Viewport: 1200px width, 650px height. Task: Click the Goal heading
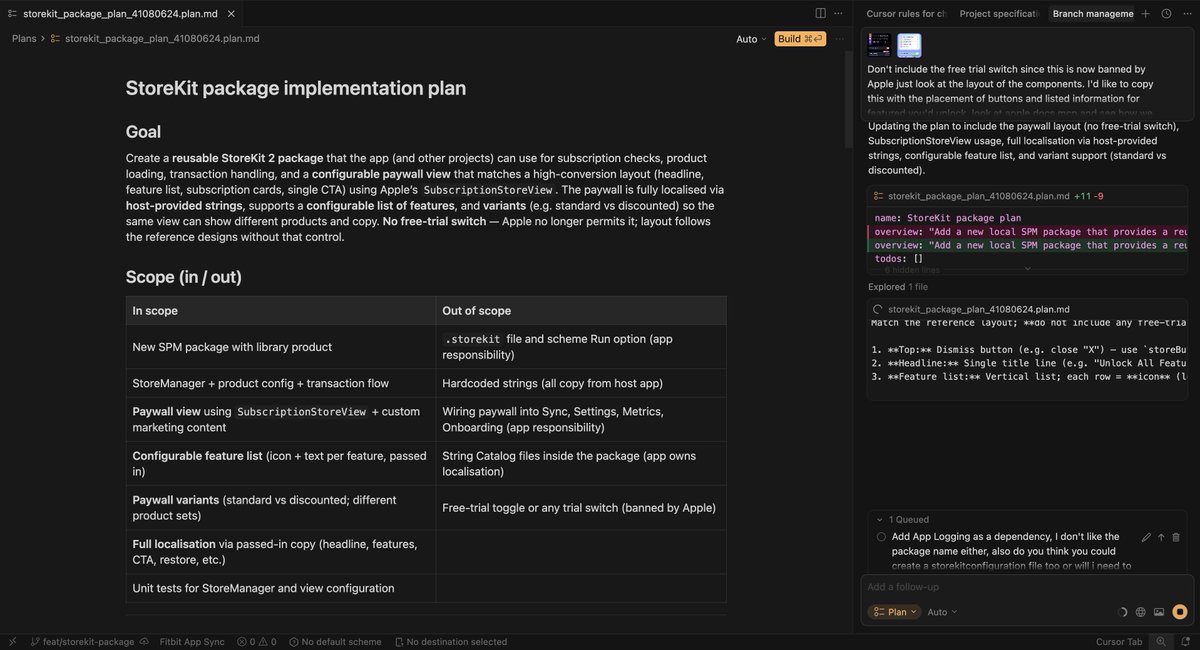[143, 132]
